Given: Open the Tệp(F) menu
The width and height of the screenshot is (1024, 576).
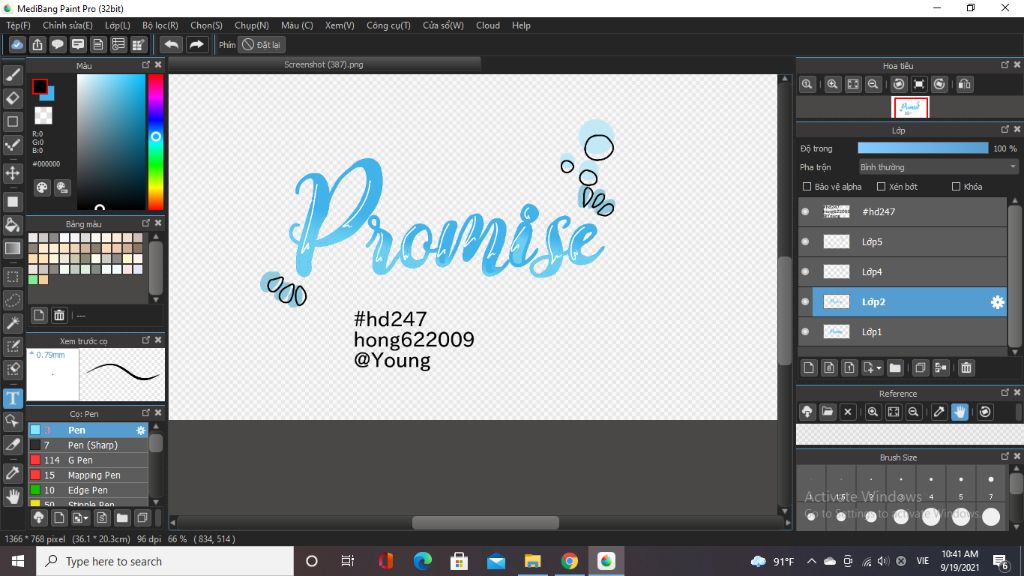Looking at the screenshot, I should (x=18, y=25).
